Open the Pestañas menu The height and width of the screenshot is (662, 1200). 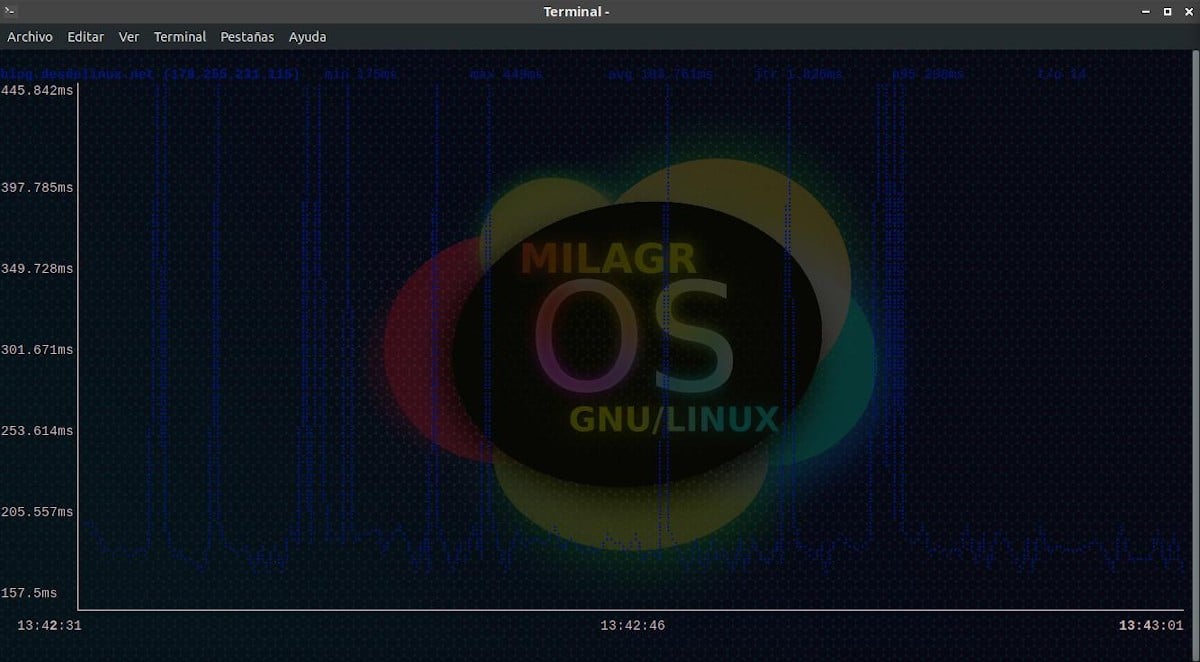tap(246, 36)
